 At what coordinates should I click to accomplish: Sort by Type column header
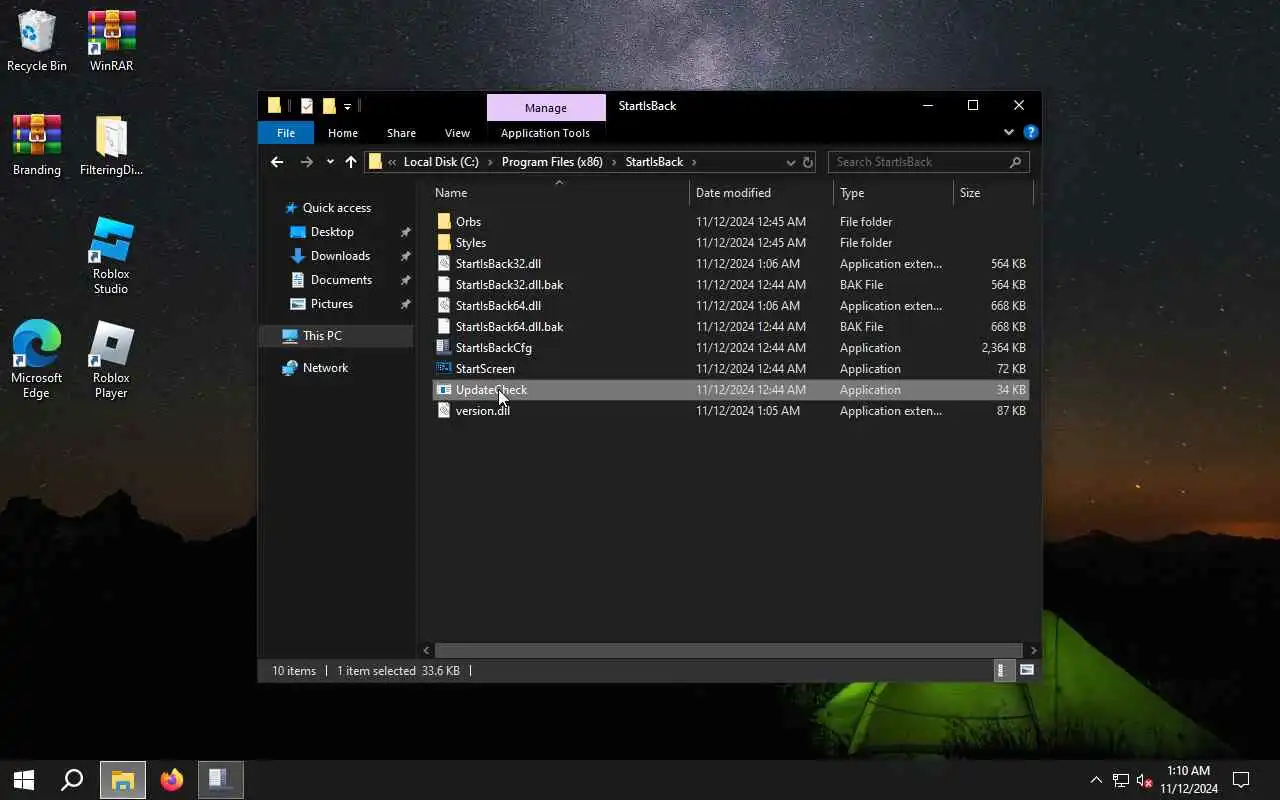click(x=893, y=193)
